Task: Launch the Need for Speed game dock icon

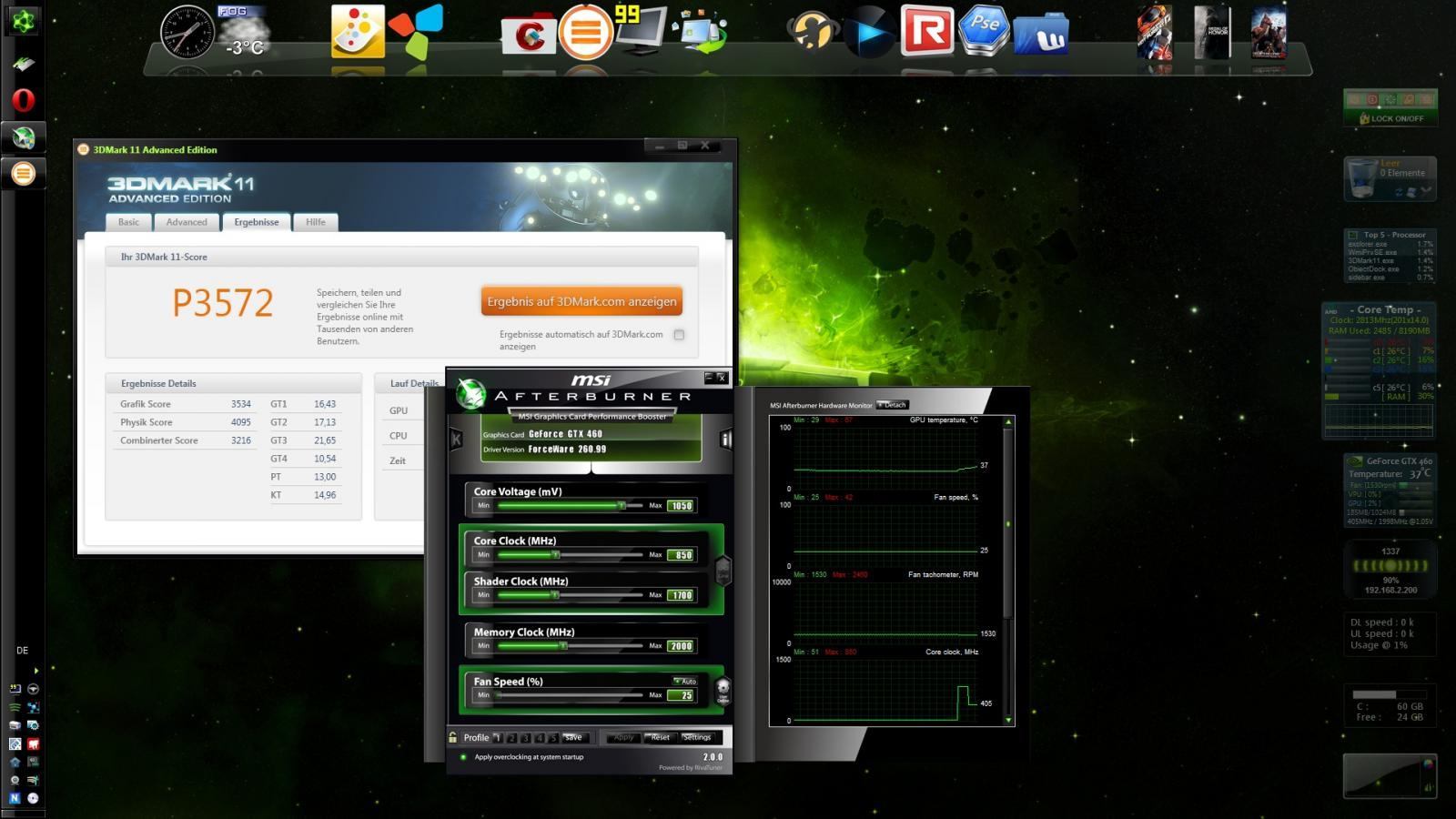Action: pyautogui.click(x=1154, y=33)
